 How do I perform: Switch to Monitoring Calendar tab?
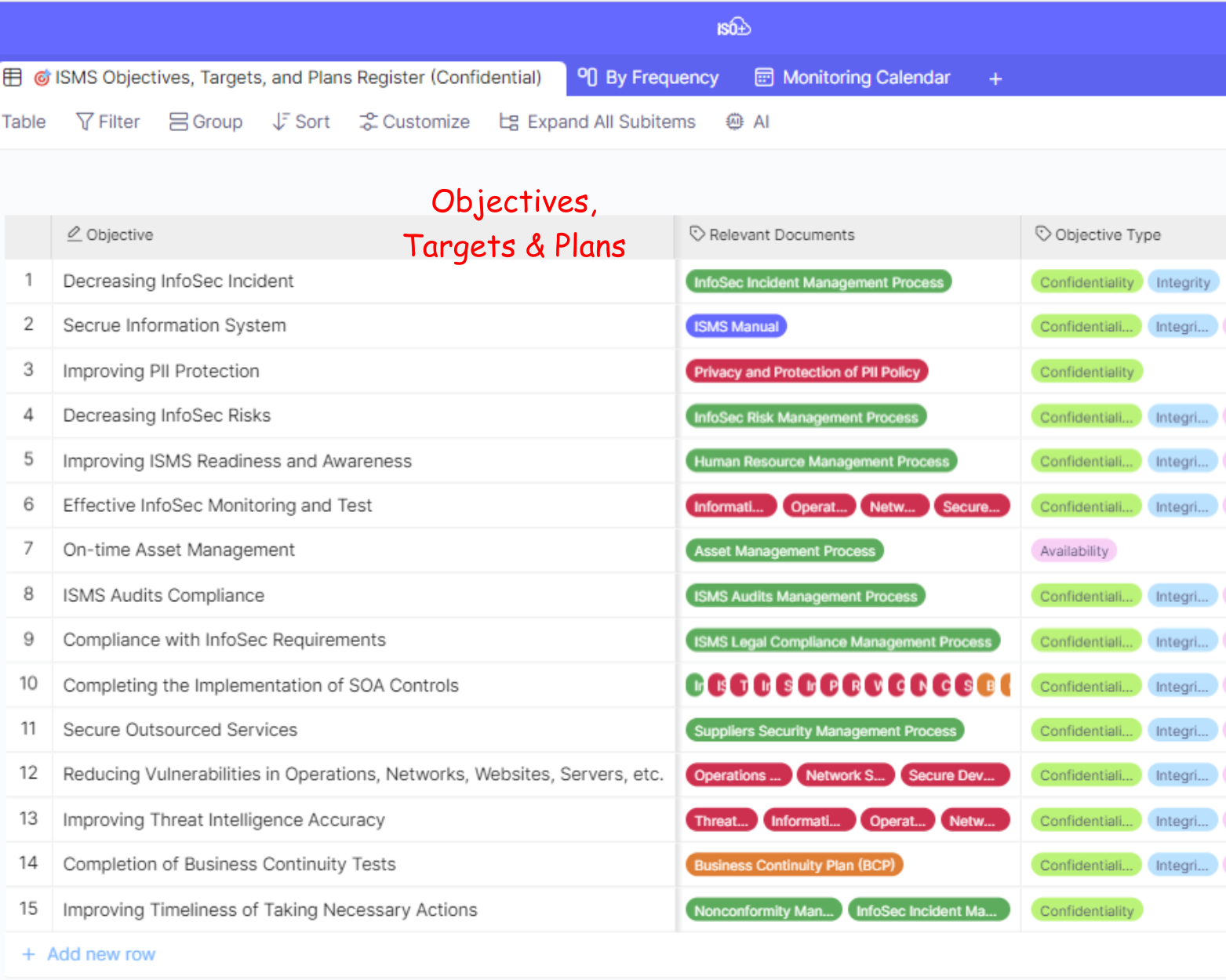point(853,78)
